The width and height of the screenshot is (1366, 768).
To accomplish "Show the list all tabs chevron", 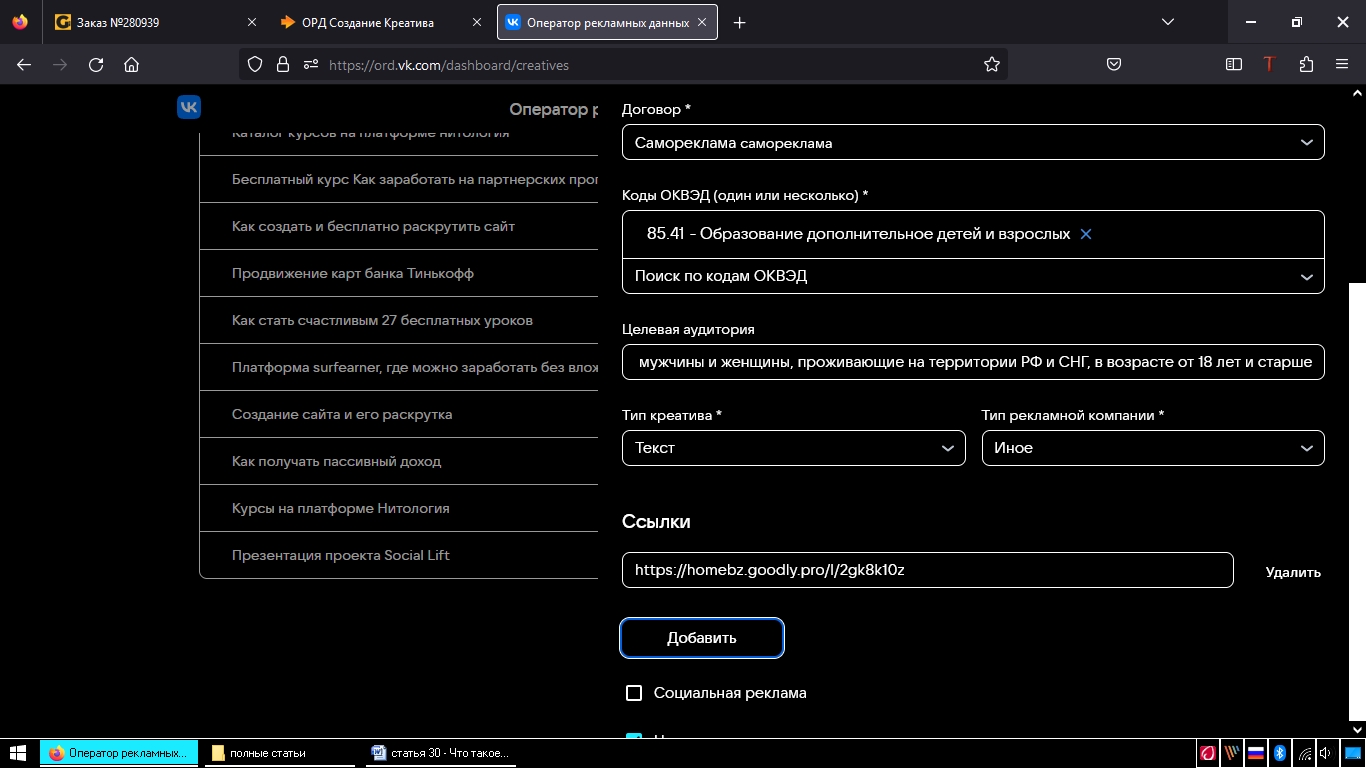I will tap(1168, 22).
